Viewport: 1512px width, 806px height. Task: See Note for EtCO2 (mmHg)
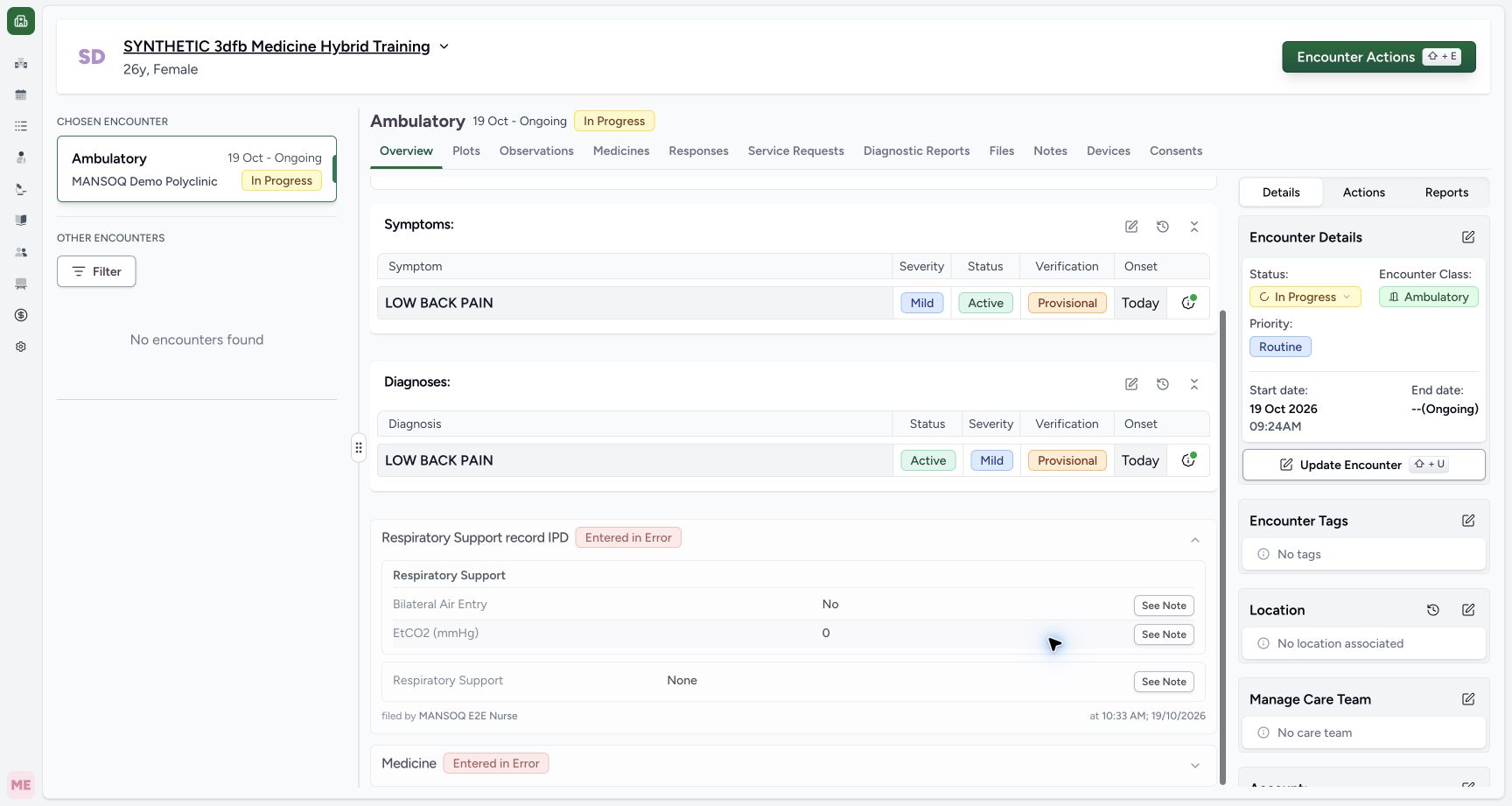1164,634
